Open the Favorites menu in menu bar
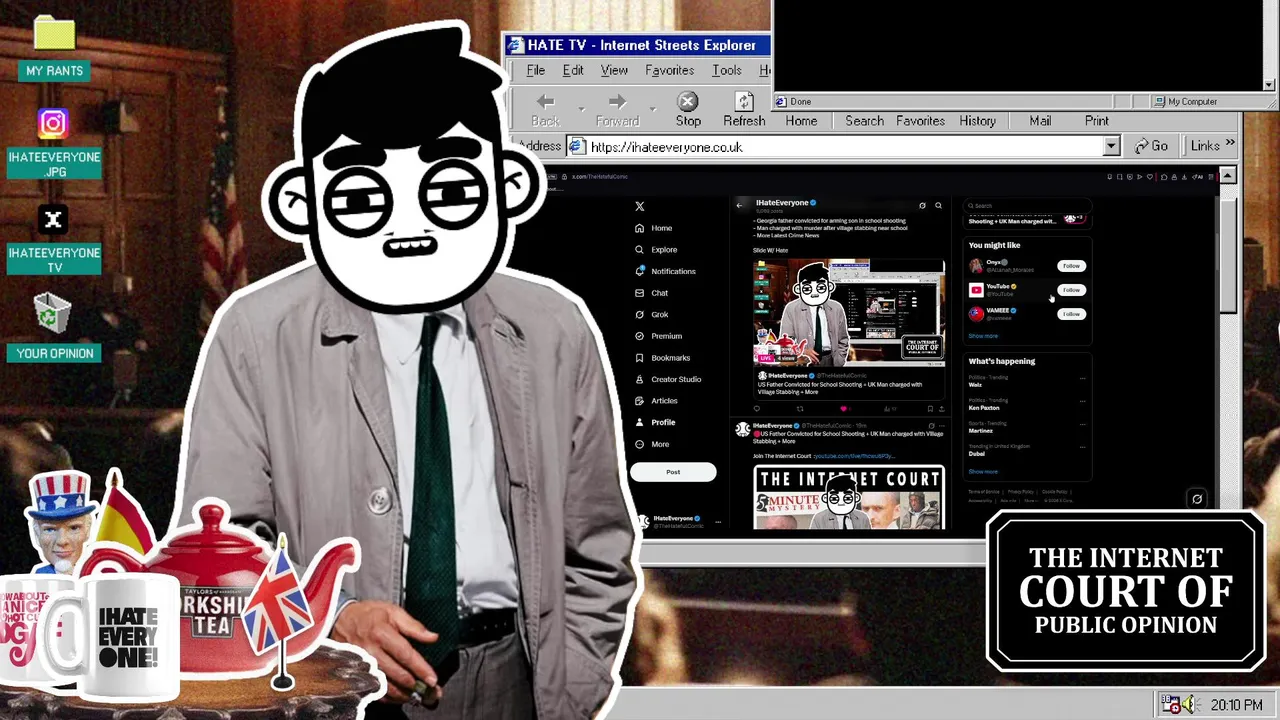The height and width of the screenshot is (720, 1280). point(669,70)
